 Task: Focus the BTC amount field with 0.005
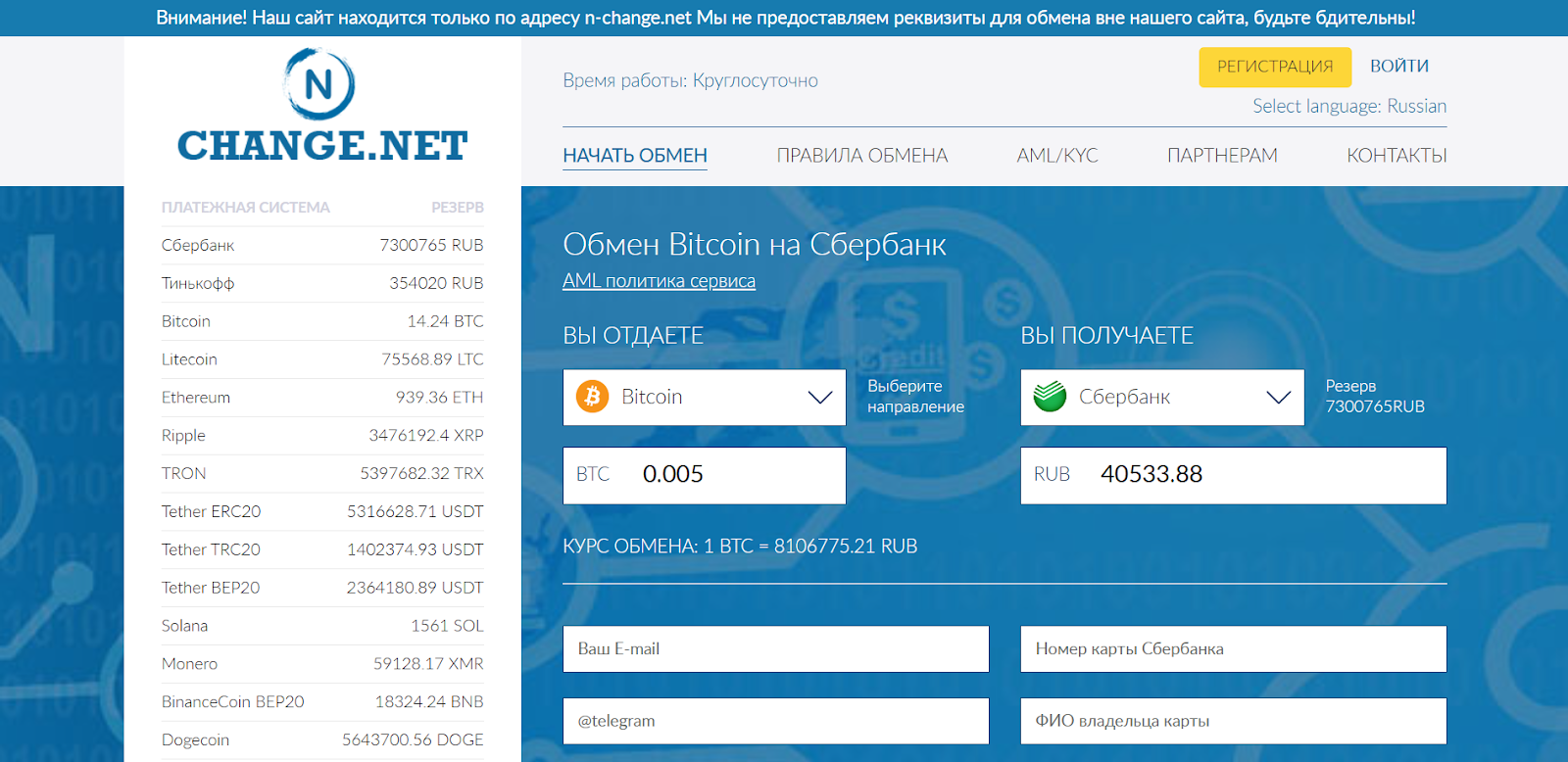click(x=704, y=475)
